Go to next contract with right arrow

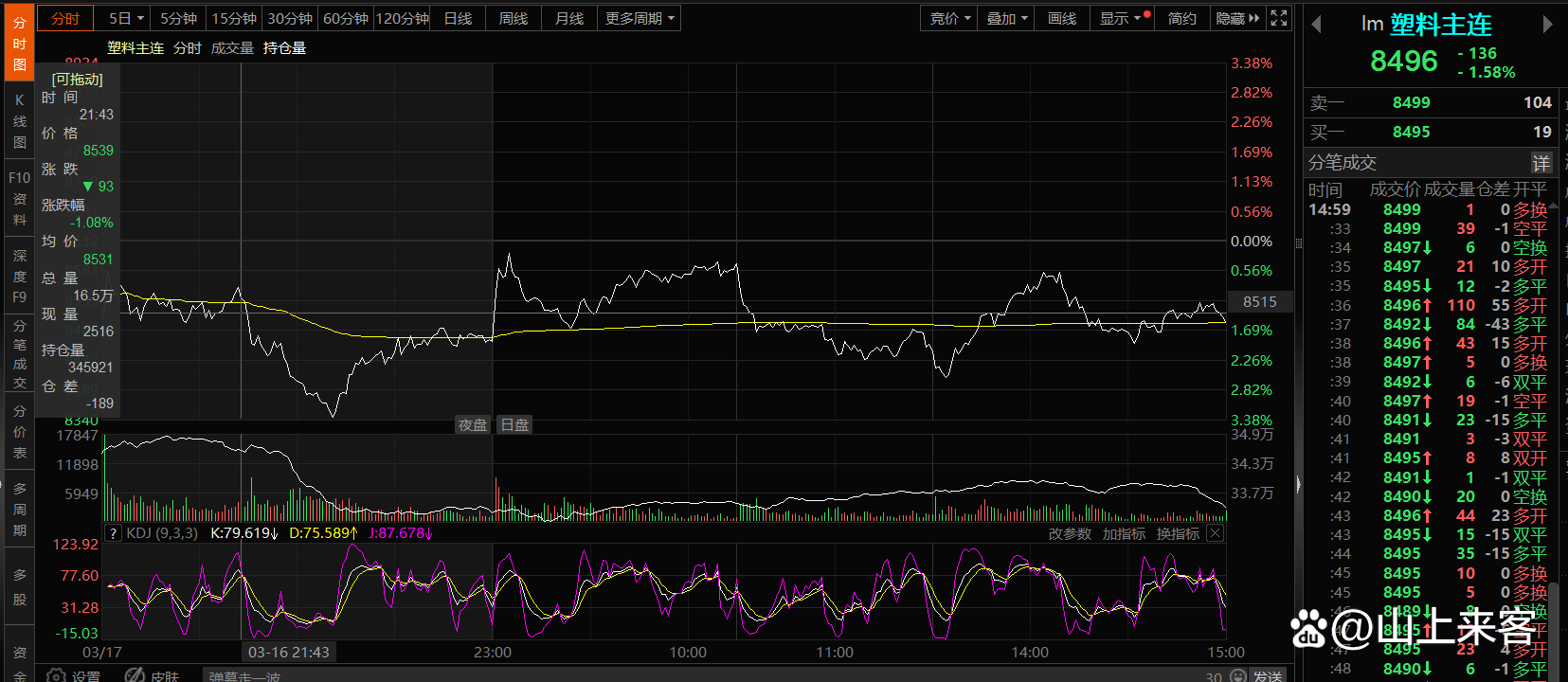tap(1548, 25)
